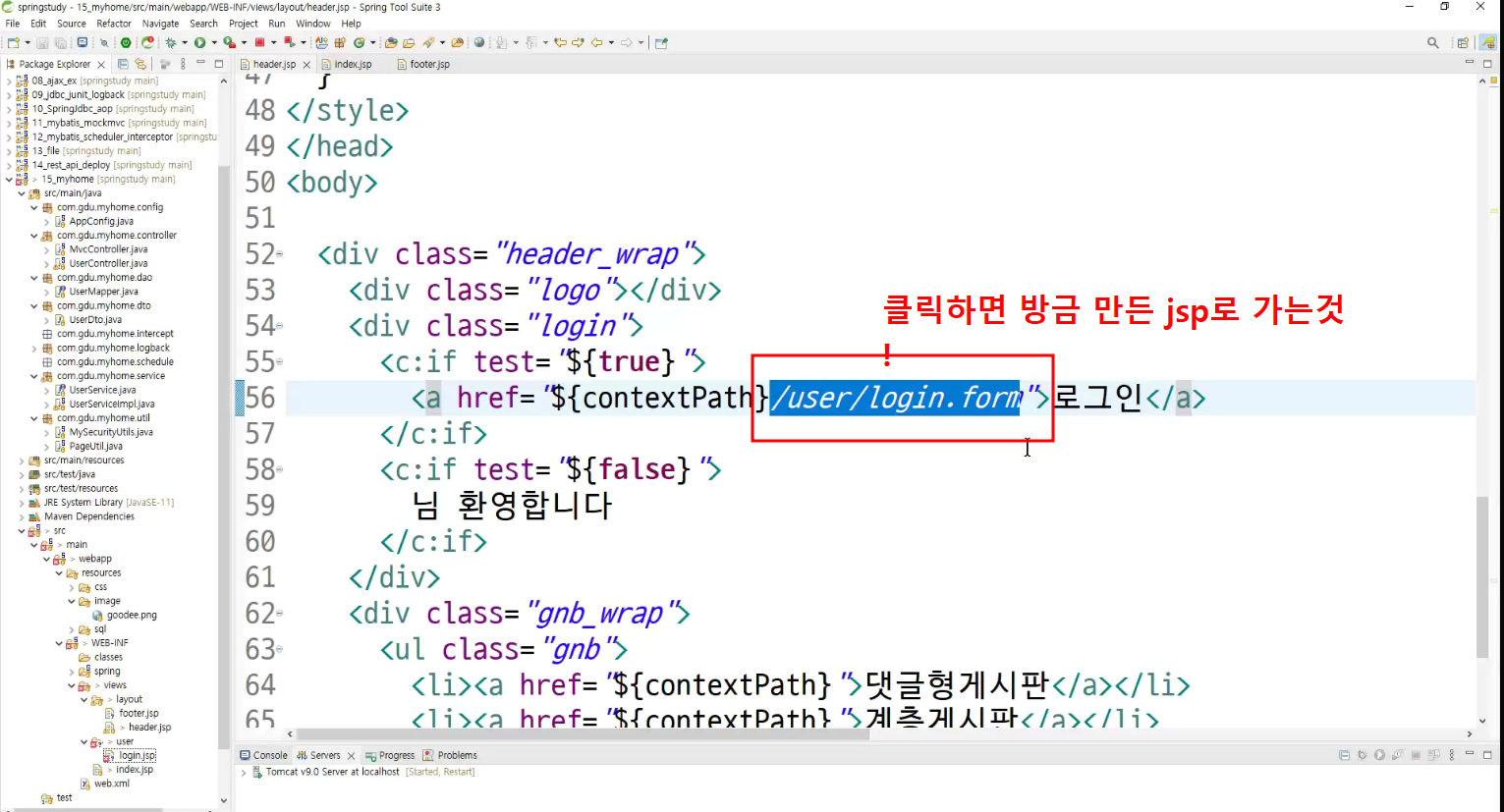Select the Spring perspective leaf icon
The width and height of the screenshot is (1504, 812).
[1487, 42]
